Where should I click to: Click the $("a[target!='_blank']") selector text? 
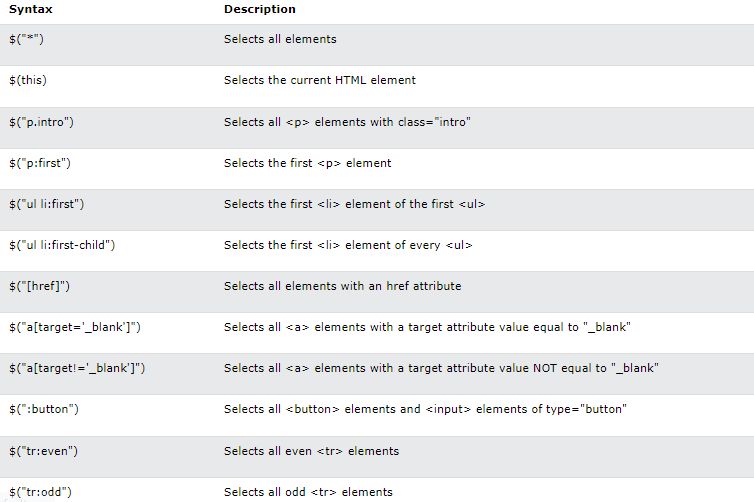pos(77,368)
